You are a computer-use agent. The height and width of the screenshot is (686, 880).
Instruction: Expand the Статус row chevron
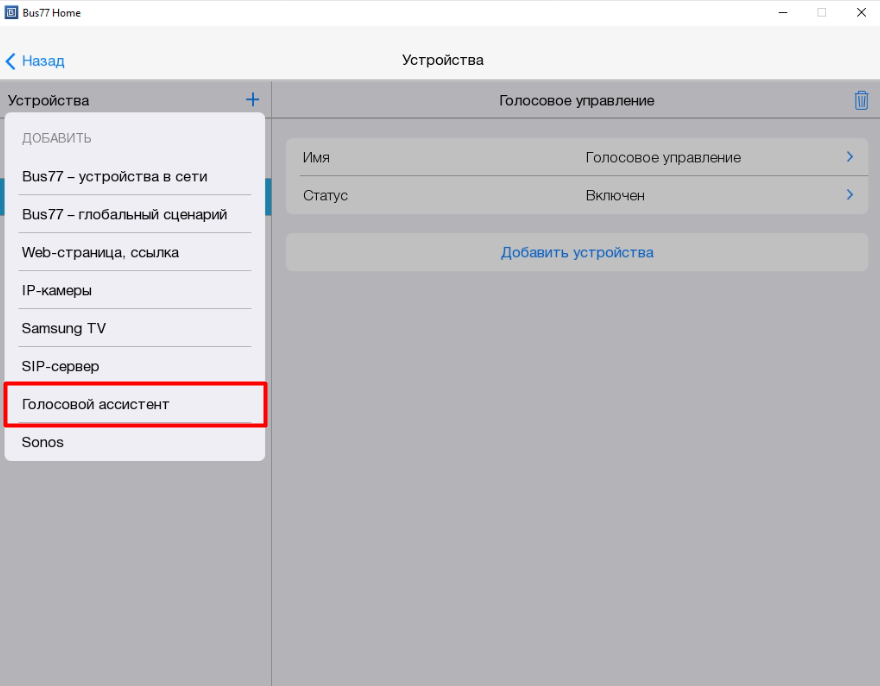coord(849,195)
